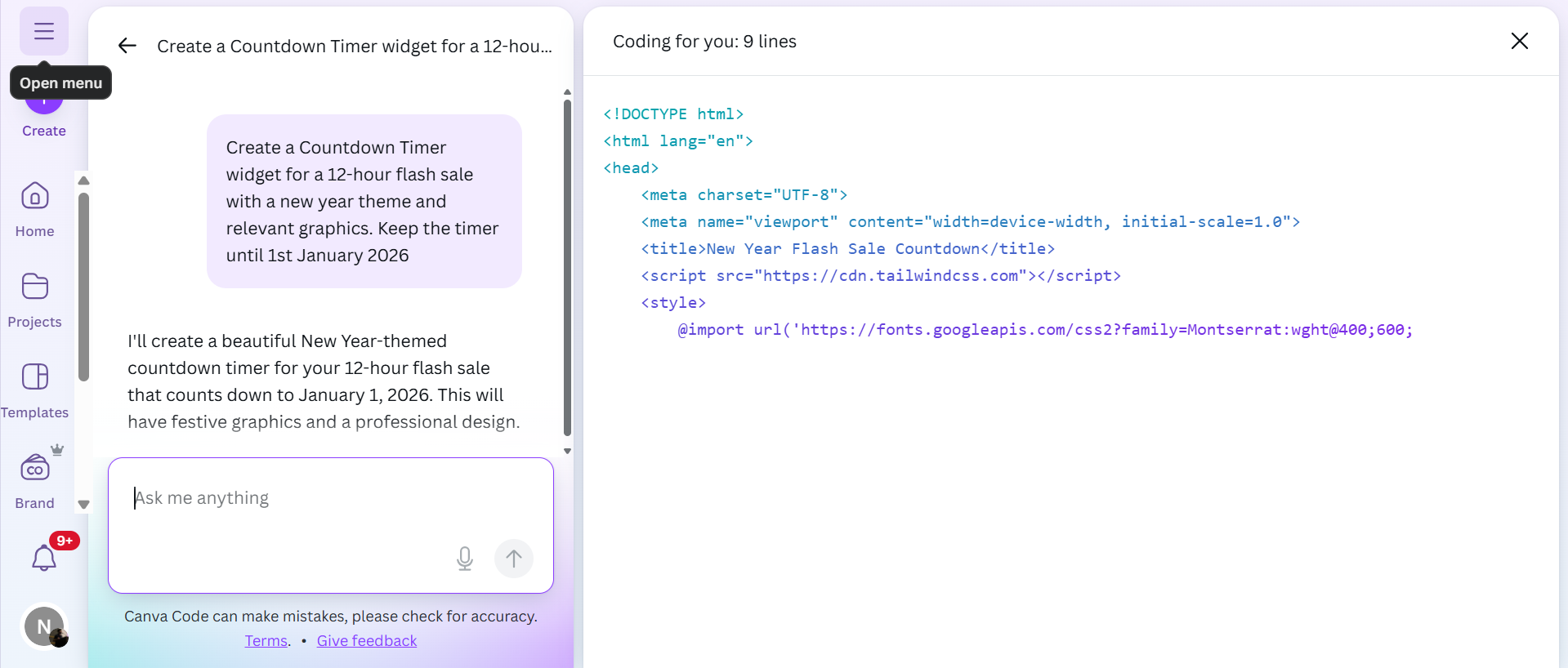
Task: Open notifications bell with 9+ badge
Action: click(x=44, y=558)
